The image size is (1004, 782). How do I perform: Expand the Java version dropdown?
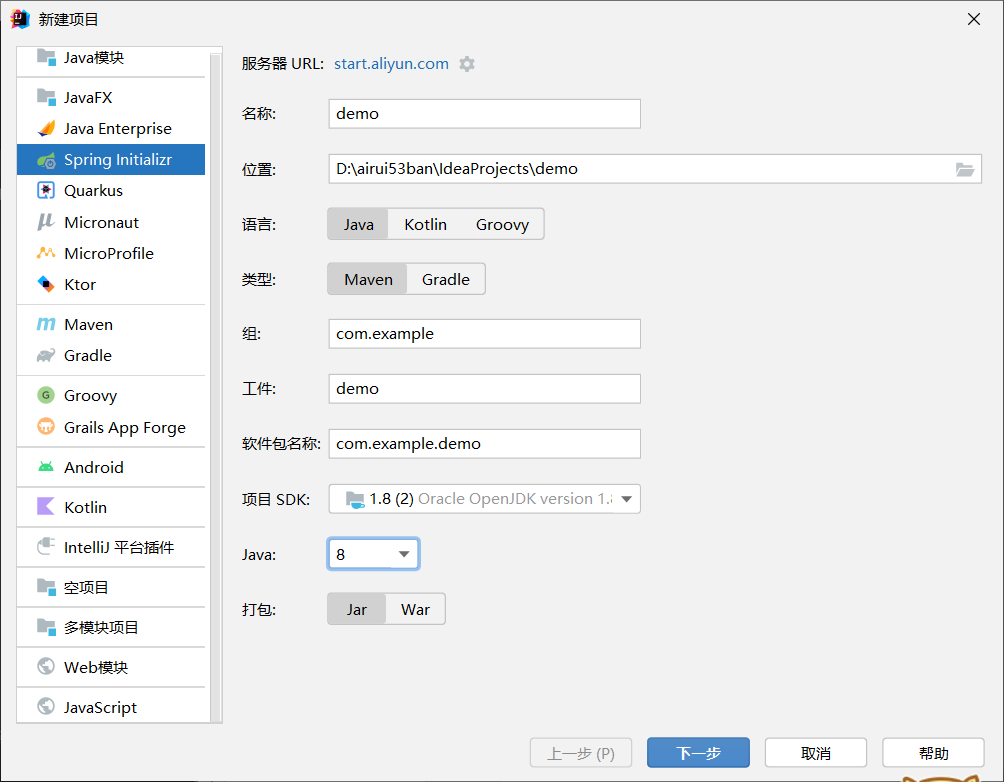click(x=404, y=553)
